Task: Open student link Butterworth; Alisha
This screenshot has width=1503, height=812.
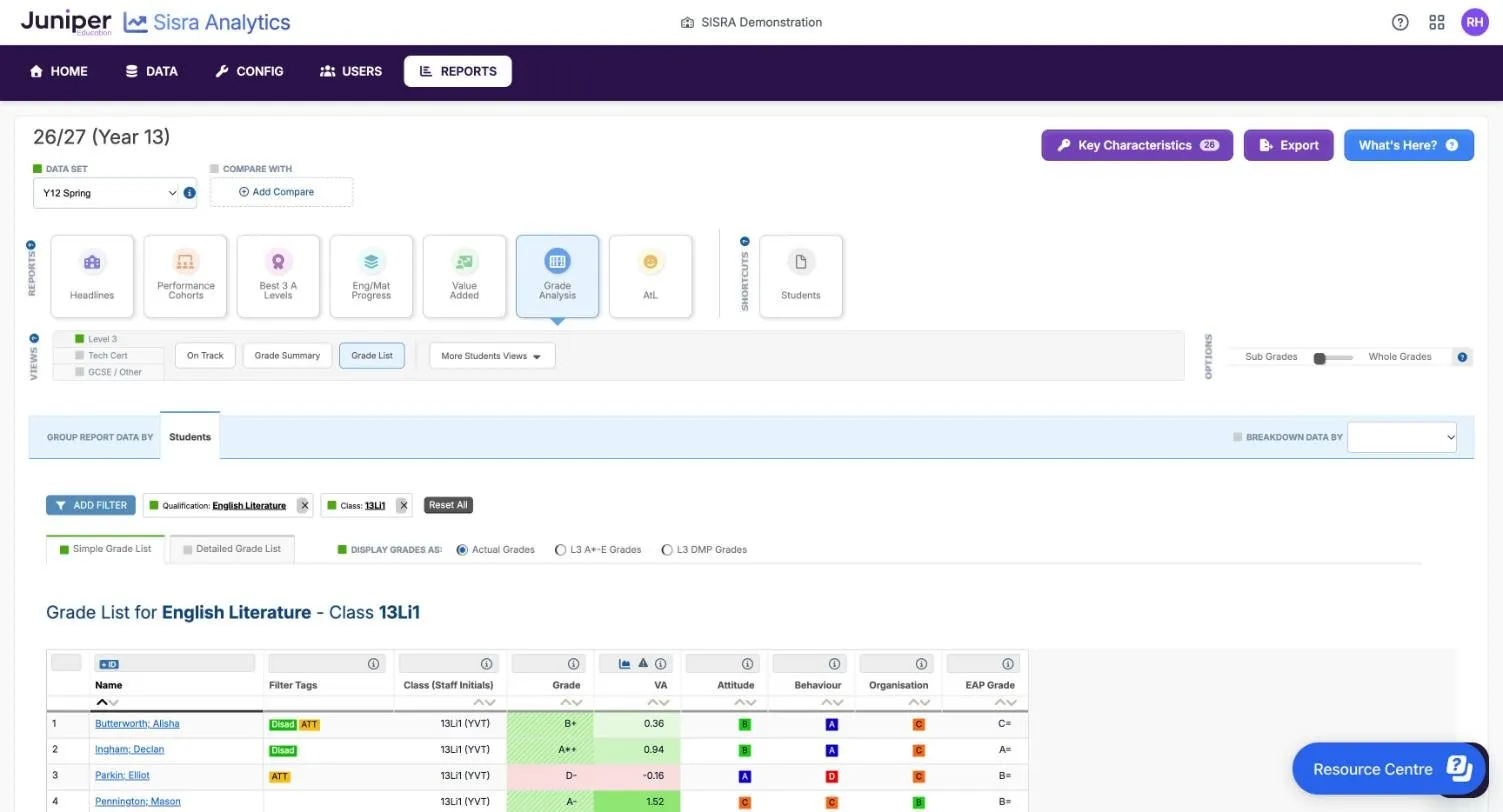Action: click(137, 724)
